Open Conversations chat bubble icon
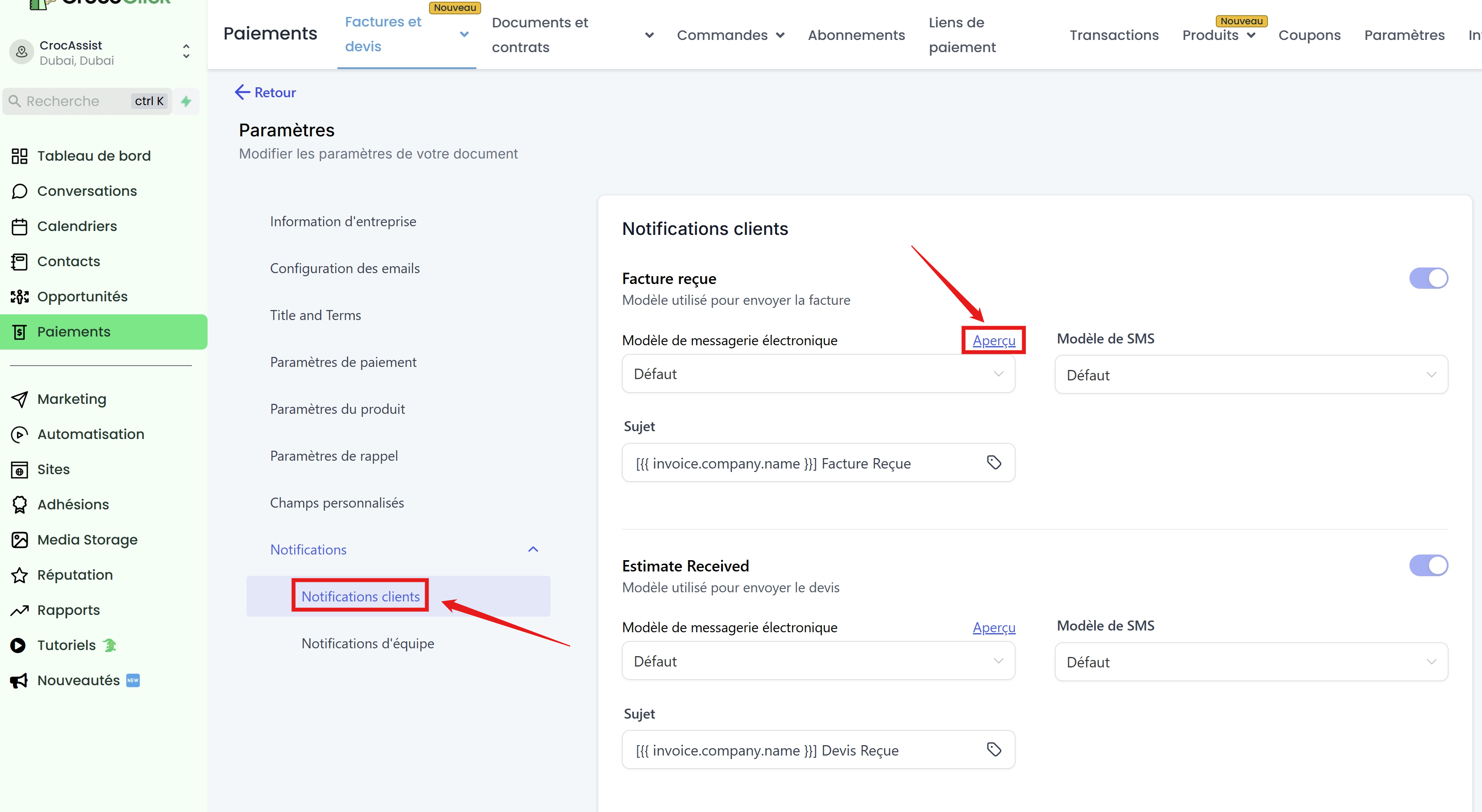This screenshot has width=1482, height=812. [x=20, y=191]
